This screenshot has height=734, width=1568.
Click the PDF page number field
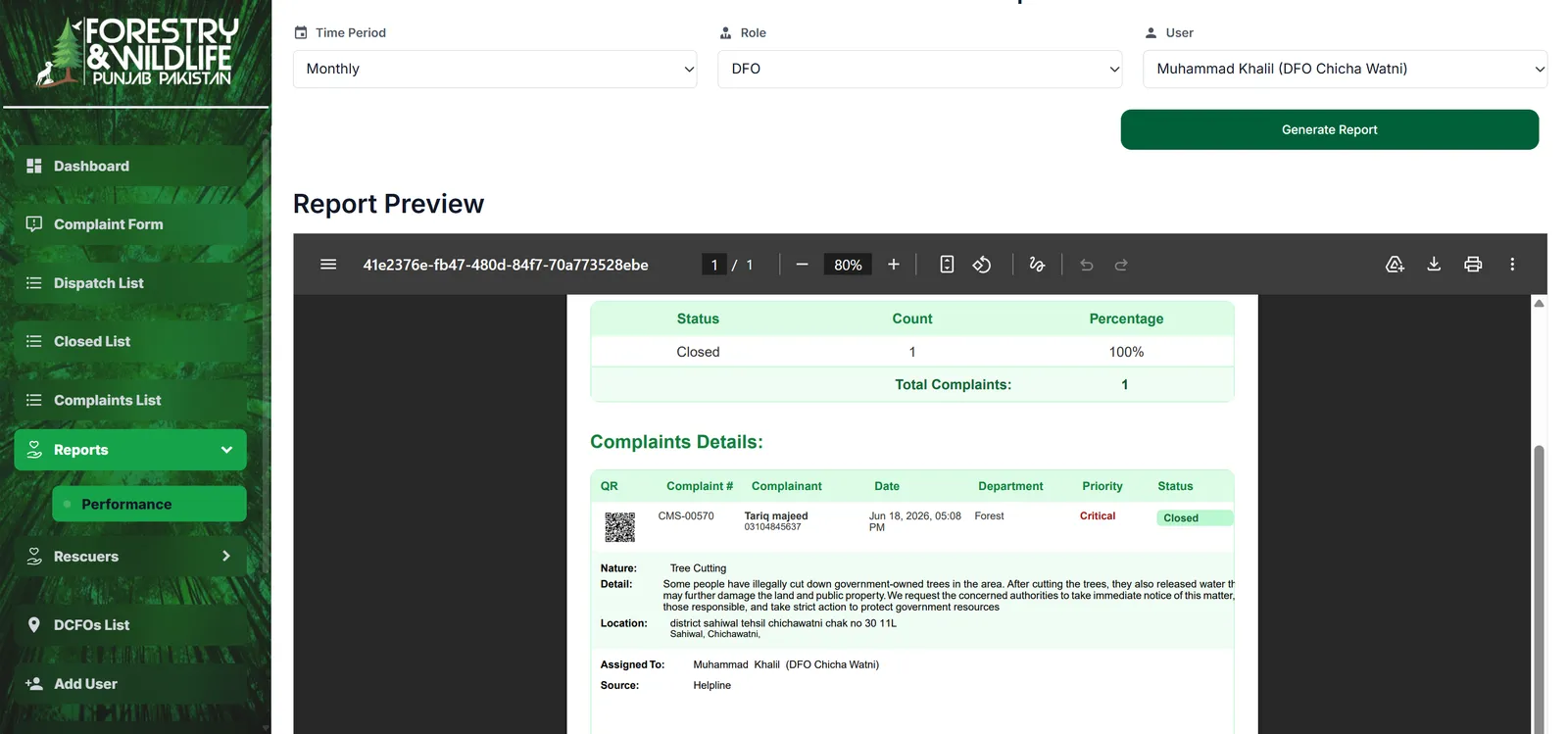tap(714, 265)
